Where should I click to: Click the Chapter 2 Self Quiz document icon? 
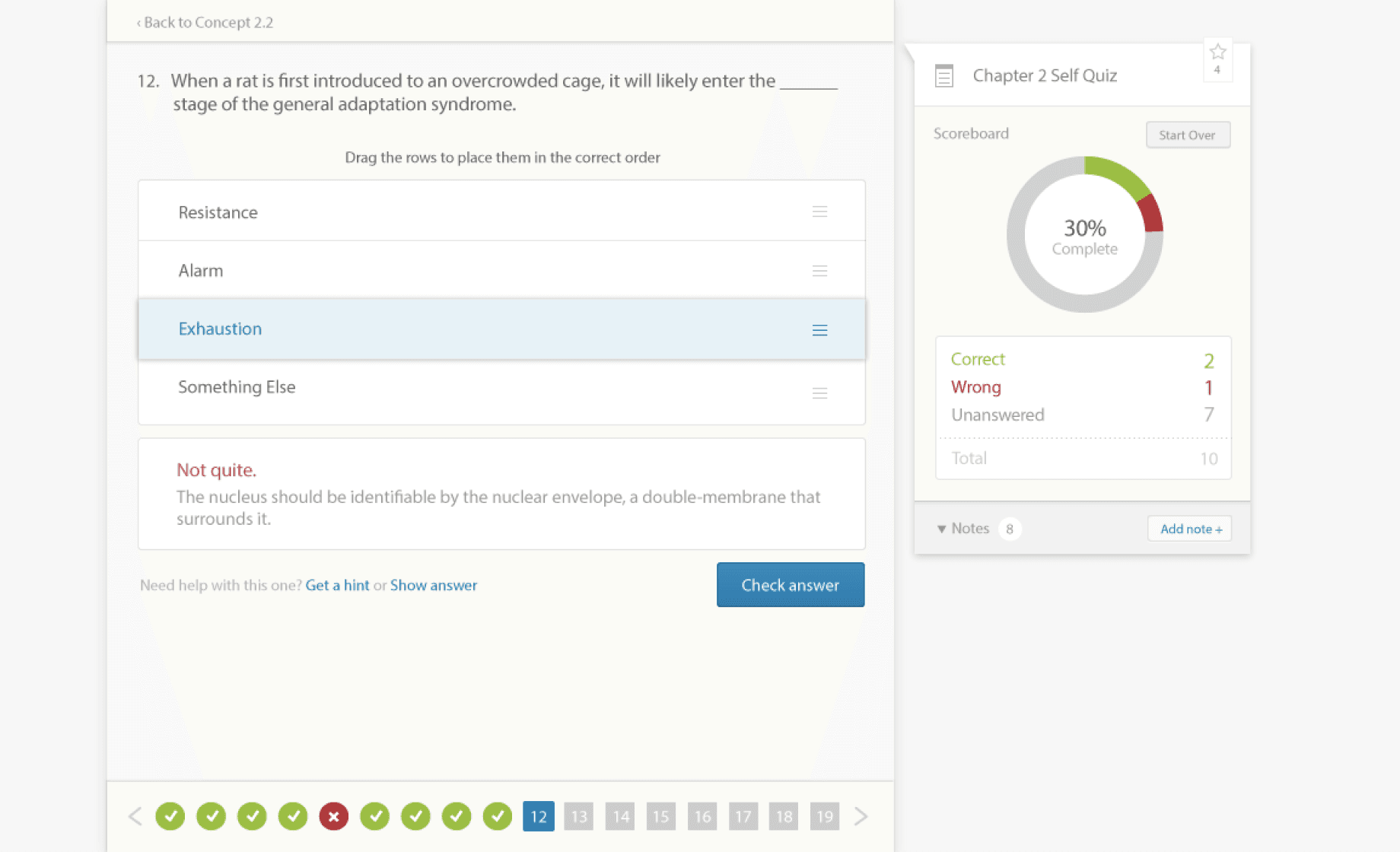pyautogui.click(x=943, y=75)
